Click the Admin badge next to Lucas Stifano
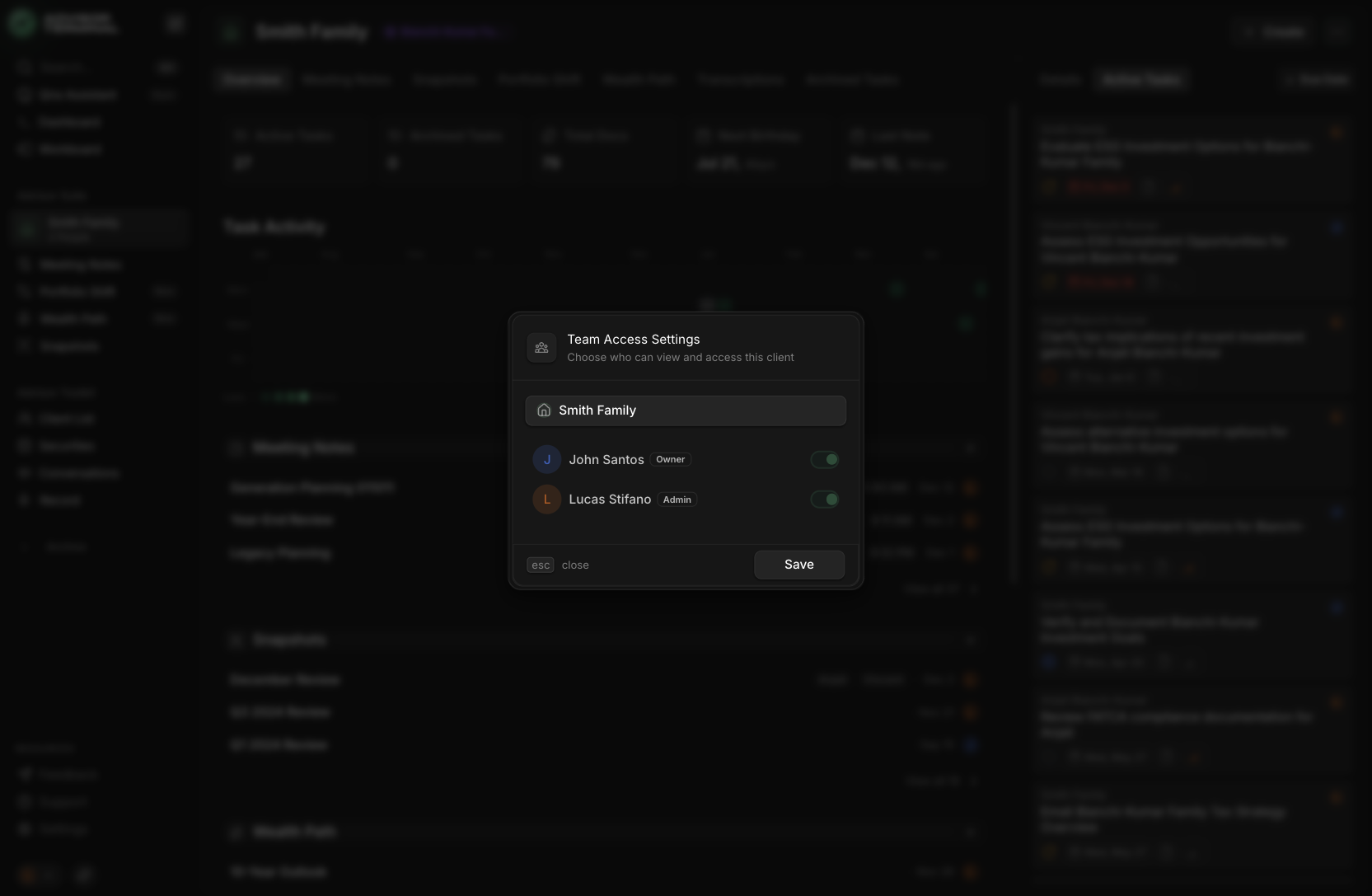The width and height of the screenshot is (1372, 896). pos(677,500)
